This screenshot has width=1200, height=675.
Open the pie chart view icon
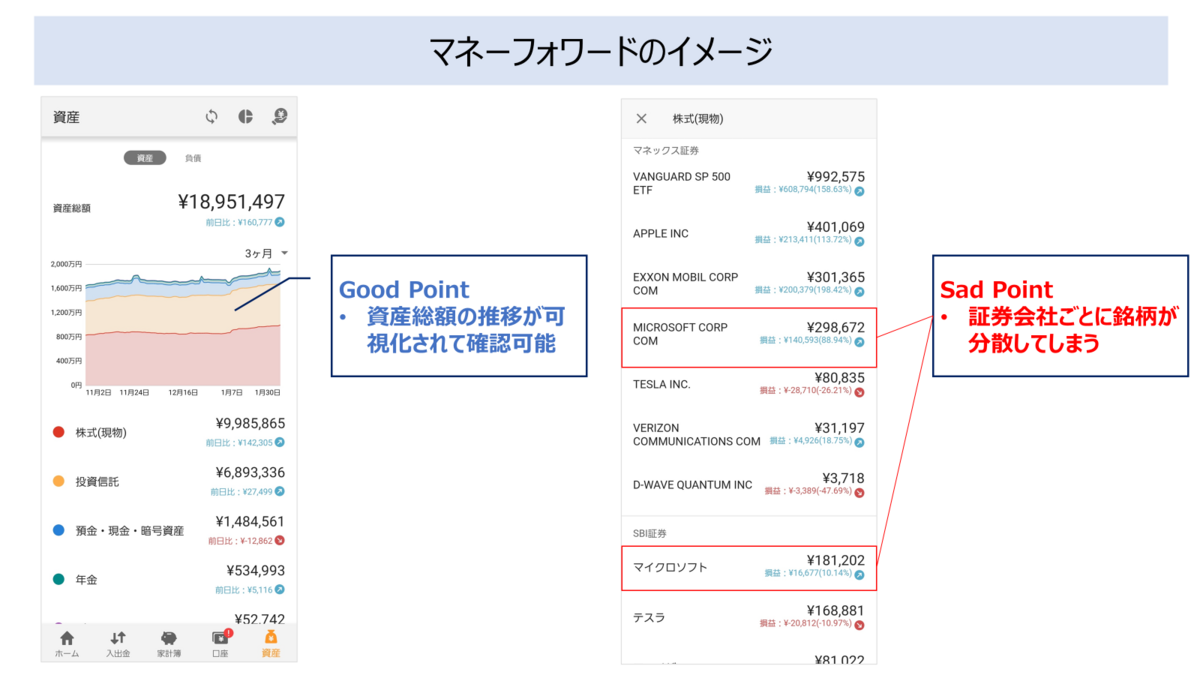(x=245, y=117)
